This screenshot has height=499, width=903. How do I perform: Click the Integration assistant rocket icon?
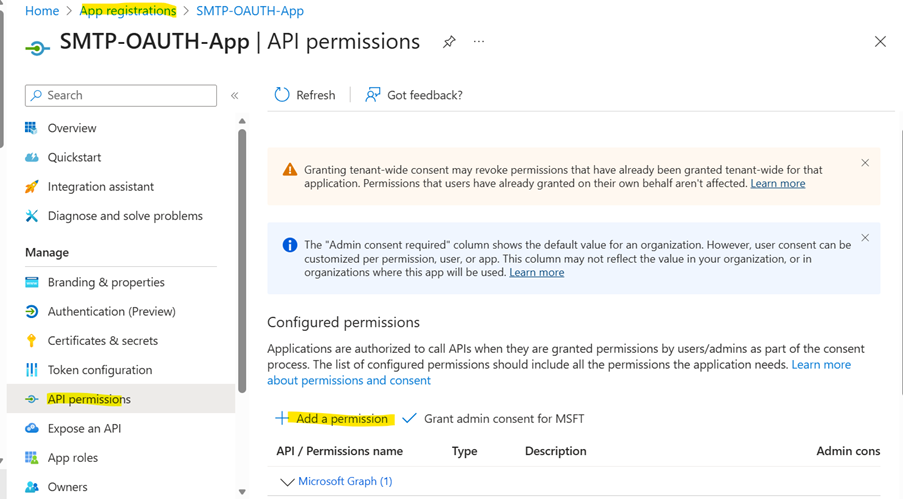(32, 187)
